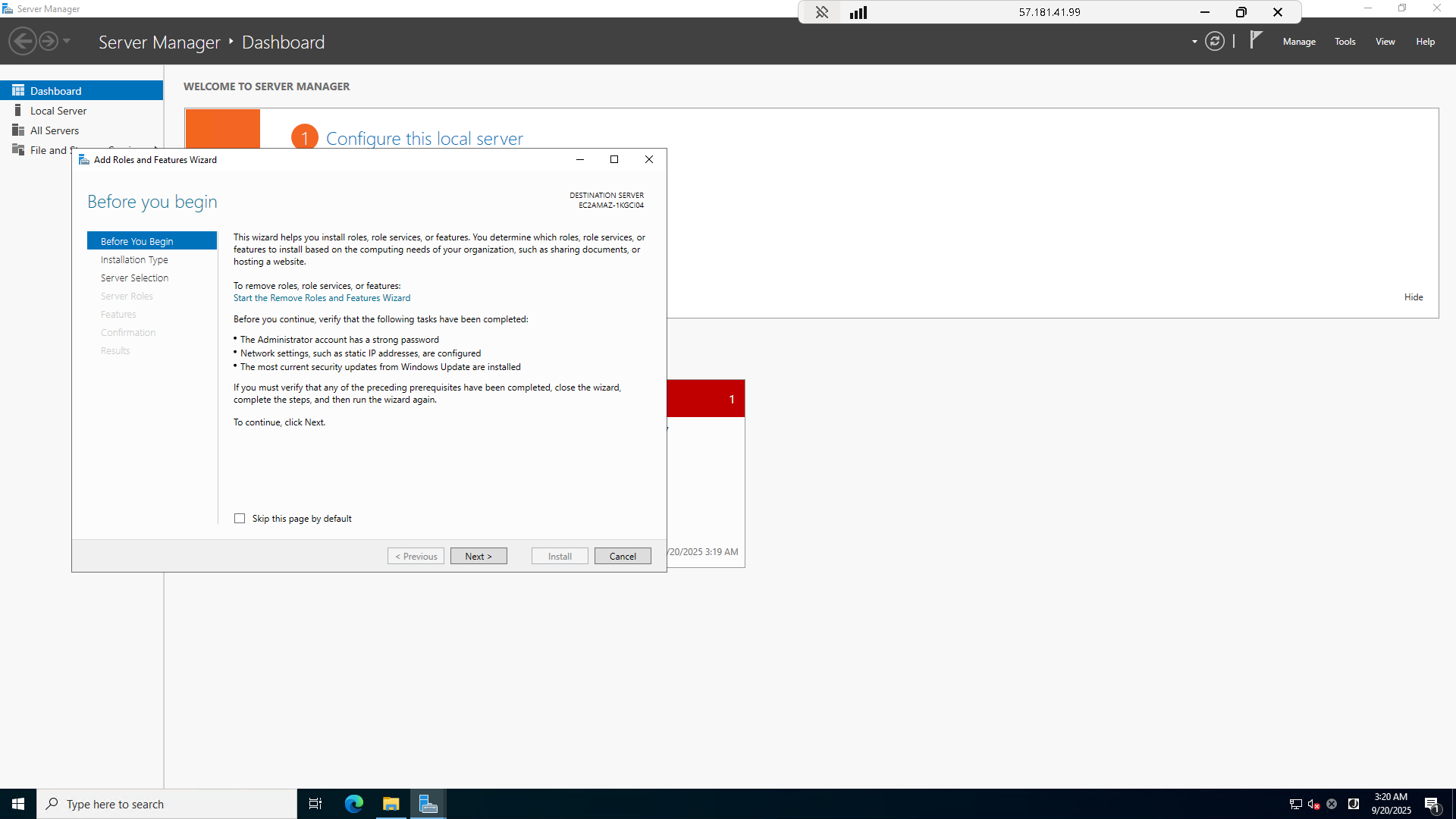Cancel the Add Roles wizard
This screenshot has width=1456, height=819.
pyautogui.click(x=623, y=556)
